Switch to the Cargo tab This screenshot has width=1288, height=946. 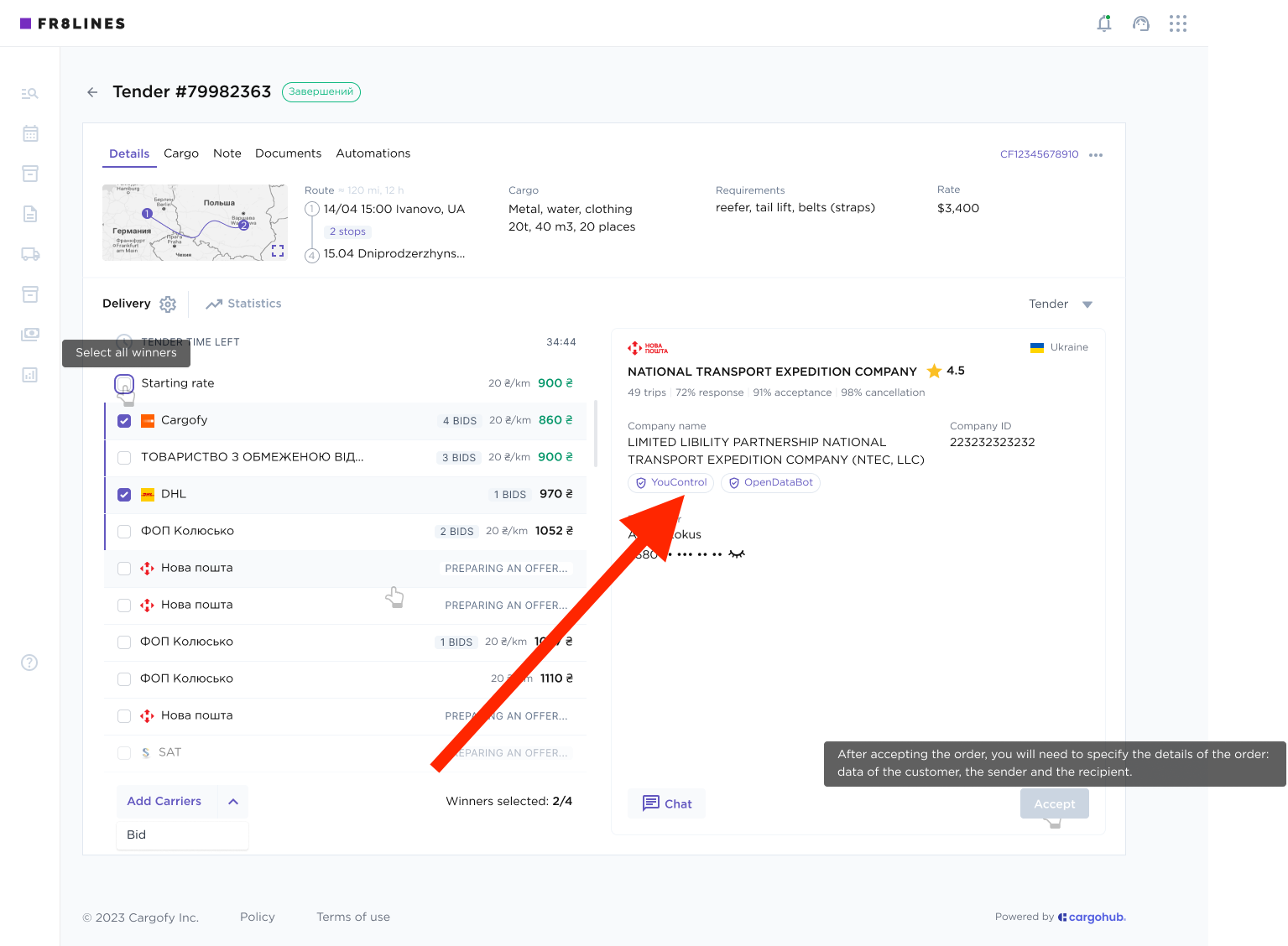coord(181,153)
